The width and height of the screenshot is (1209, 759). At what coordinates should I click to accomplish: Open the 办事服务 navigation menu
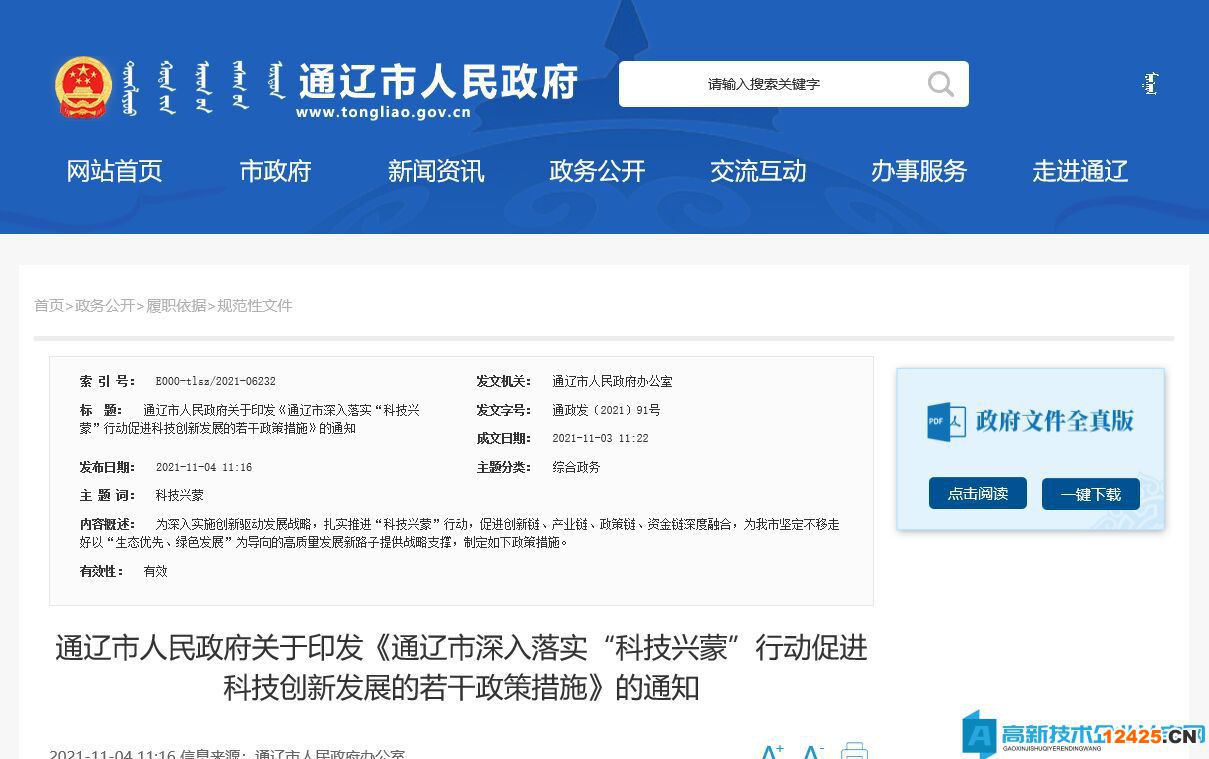click(x=919, y=171)
